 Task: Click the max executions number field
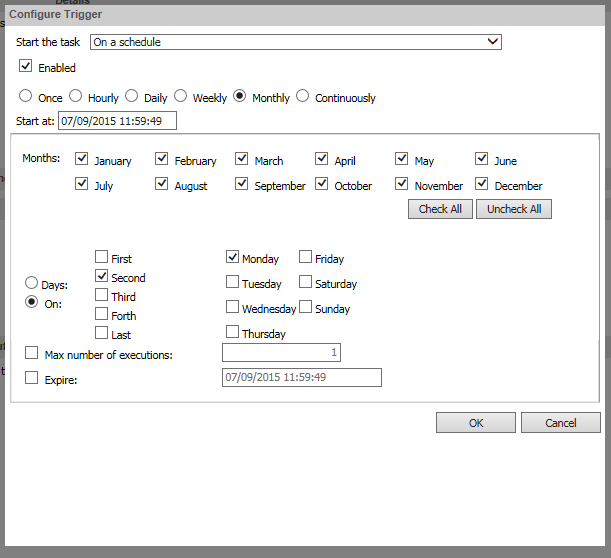[x=281, y=352]
